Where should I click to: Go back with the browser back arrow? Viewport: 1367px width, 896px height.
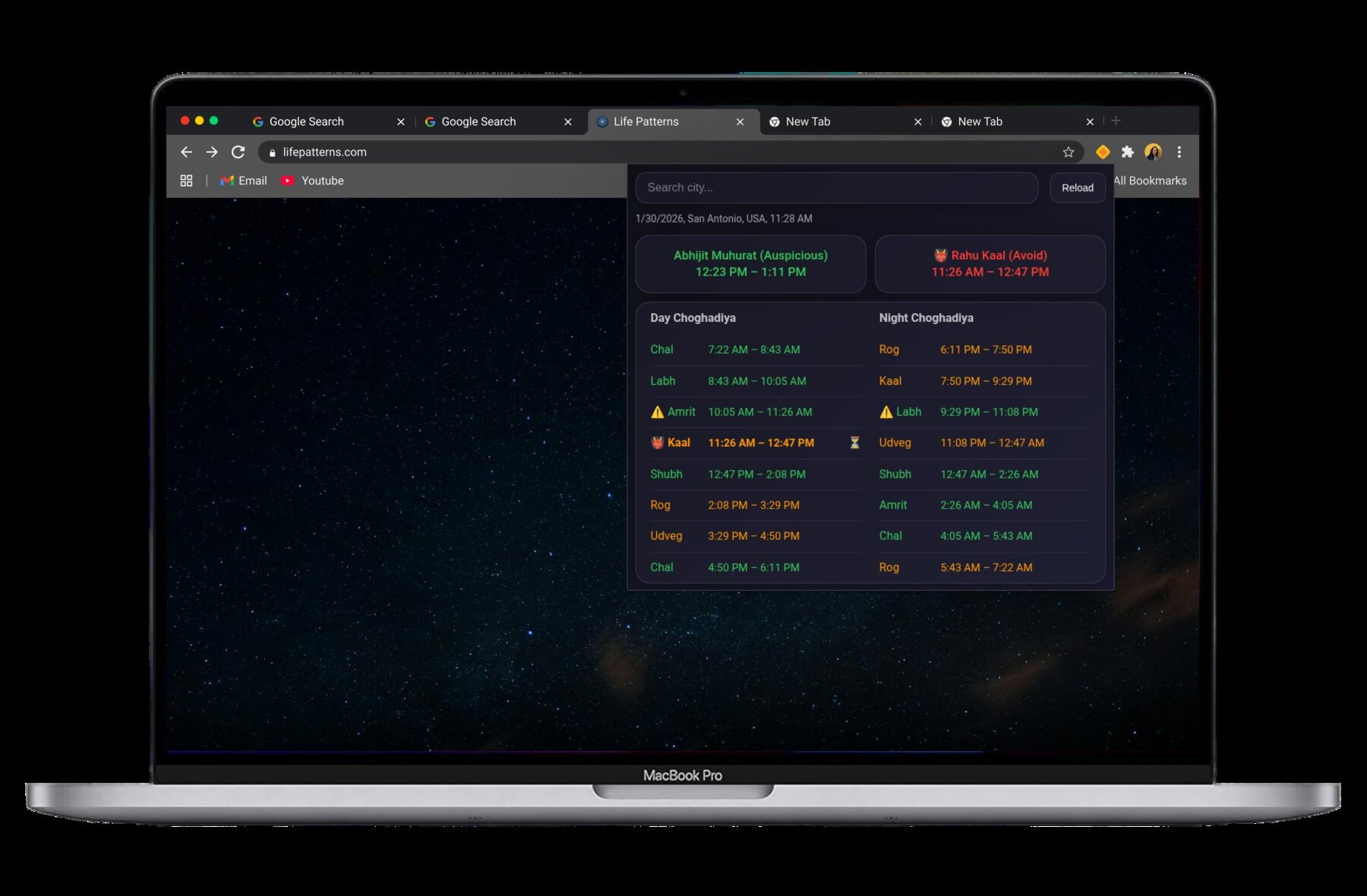point(186,152)
